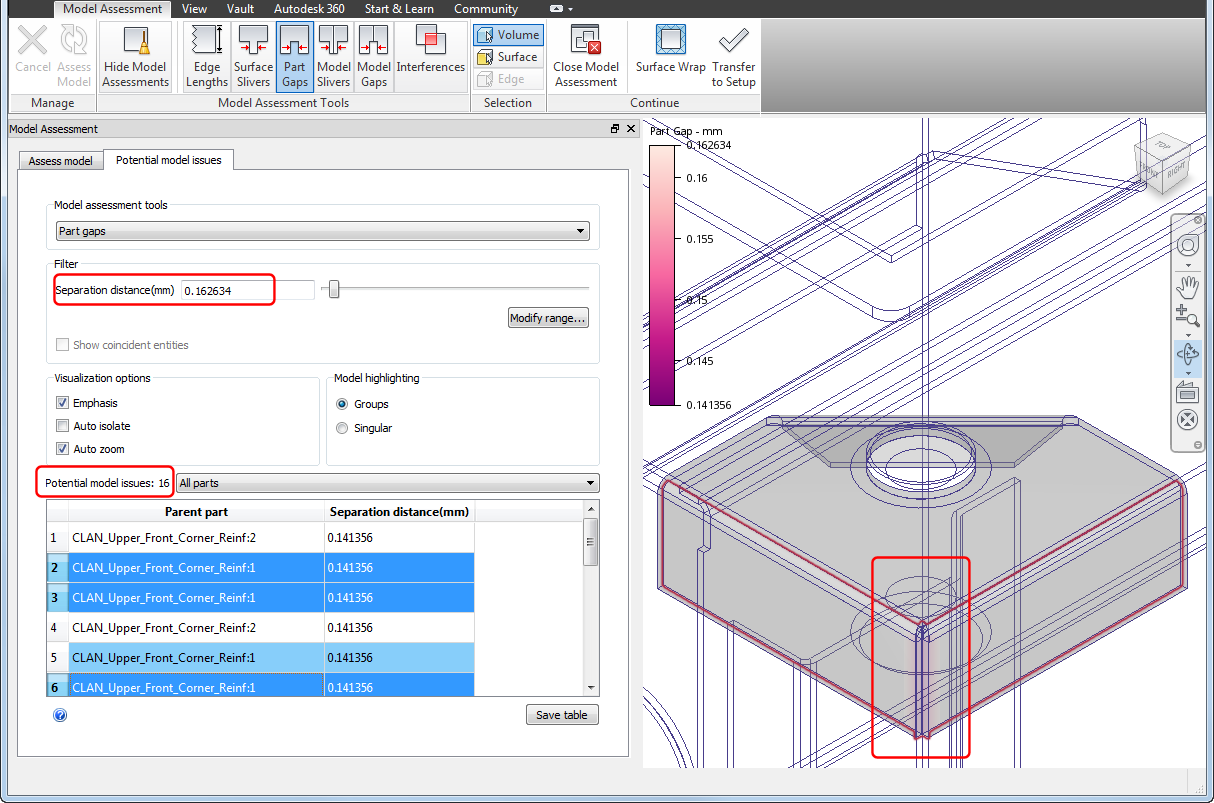
Task: Expand the steering wheel dropdown arrow
Action: tap(1188, 265)
